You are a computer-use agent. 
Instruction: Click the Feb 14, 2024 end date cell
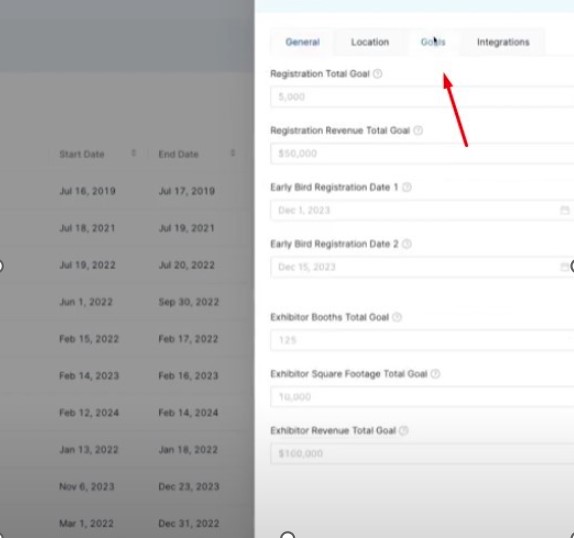tap(188, 413)
